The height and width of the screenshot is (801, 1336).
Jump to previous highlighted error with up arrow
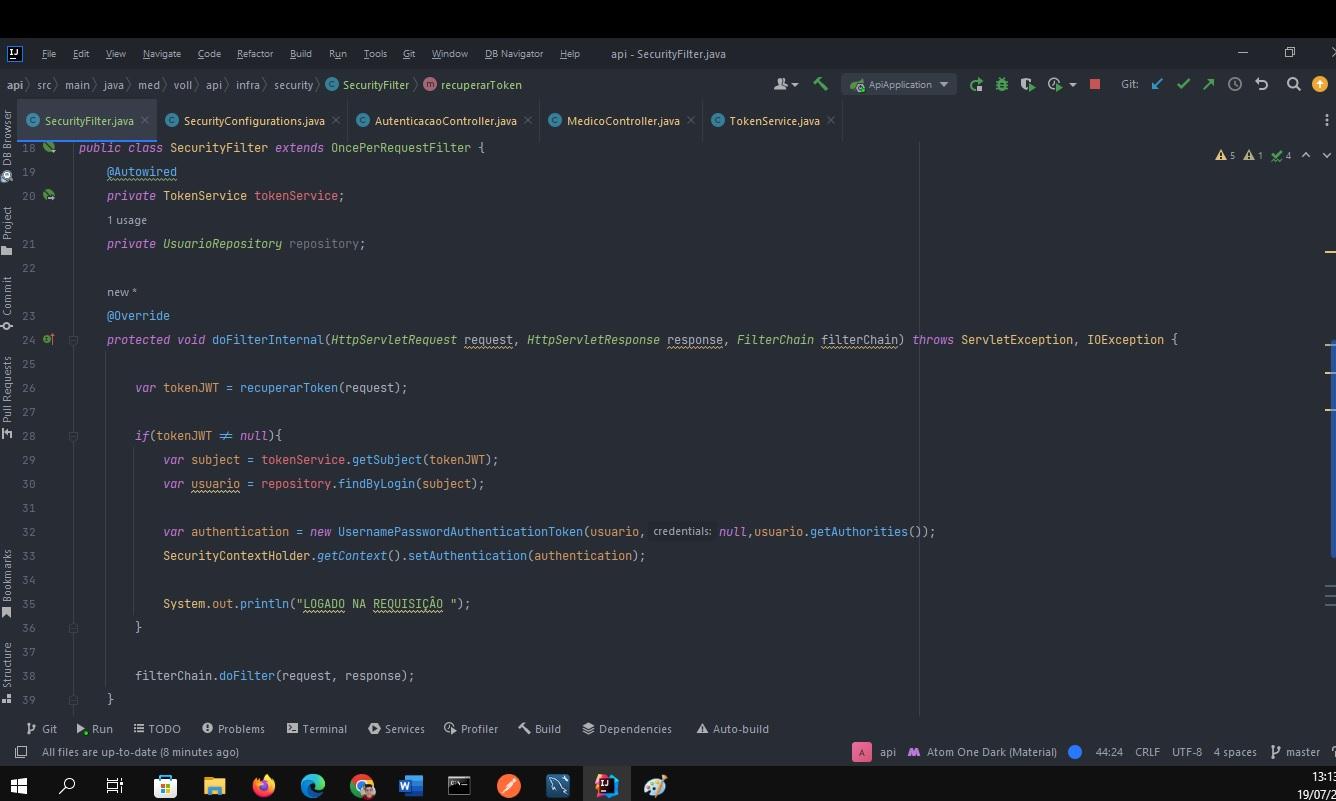[1306, 156]
